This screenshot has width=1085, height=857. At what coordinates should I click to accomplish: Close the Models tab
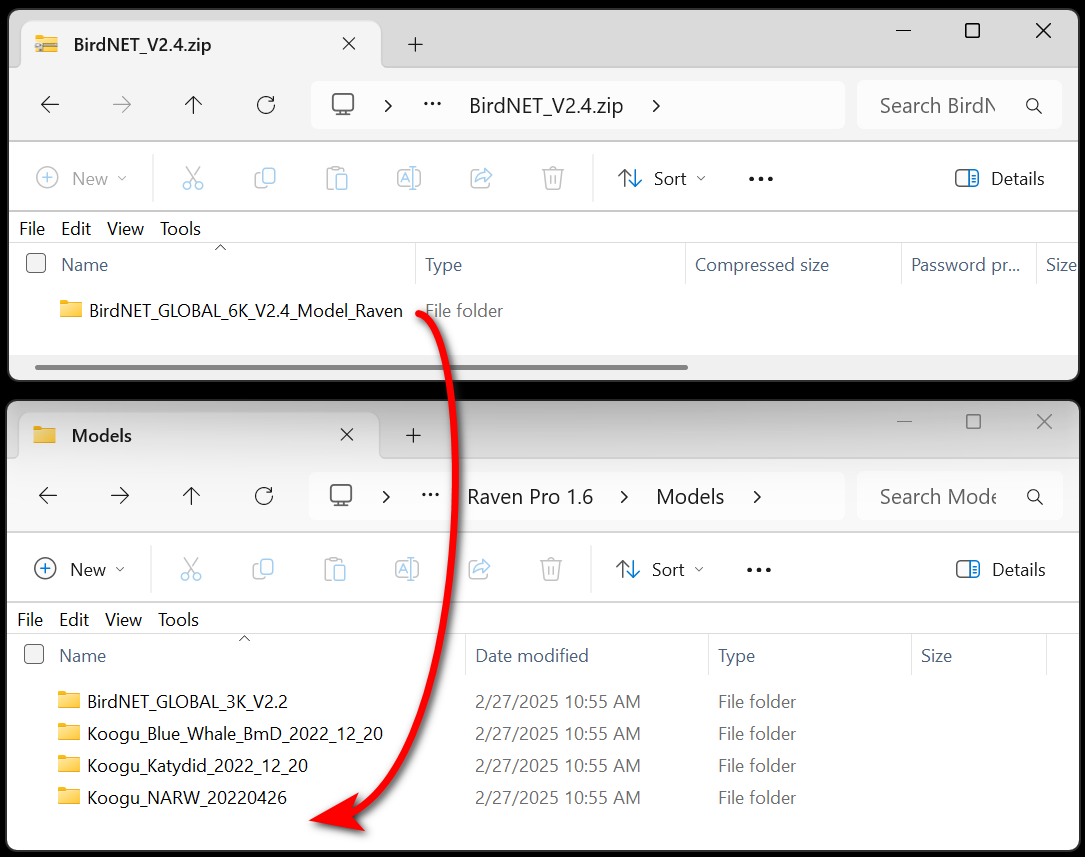pos(347,435)
